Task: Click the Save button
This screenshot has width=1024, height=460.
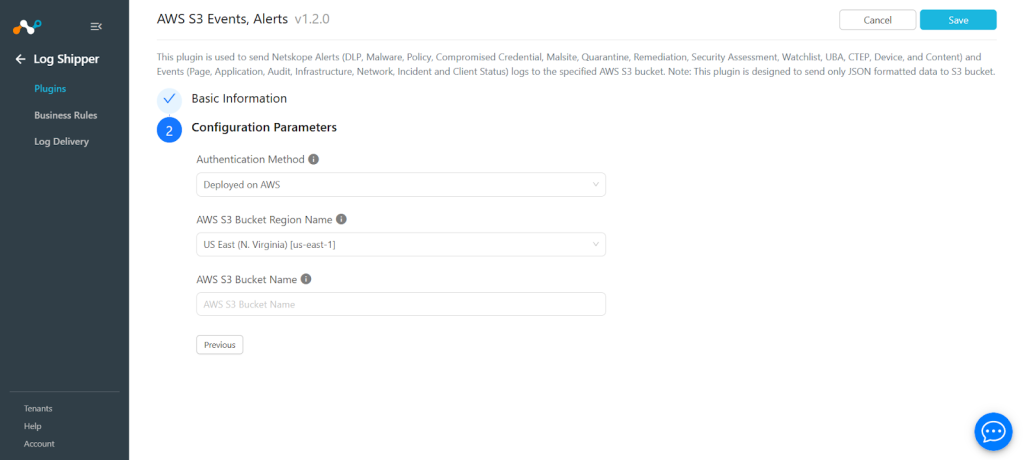Action: tap(958, 20)
